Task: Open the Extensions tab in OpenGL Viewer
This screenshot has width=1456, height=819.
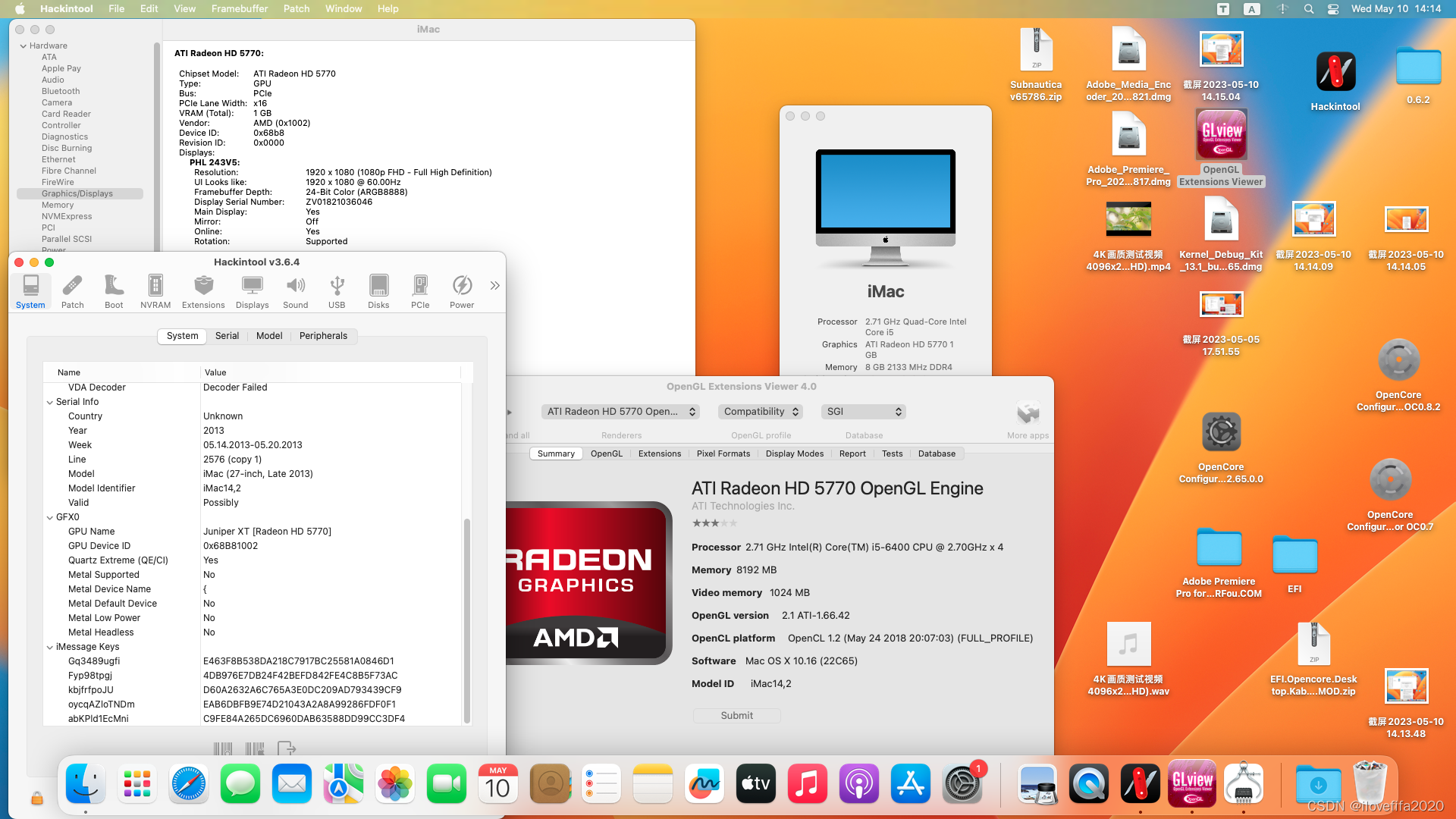Action: coord(659,453)
